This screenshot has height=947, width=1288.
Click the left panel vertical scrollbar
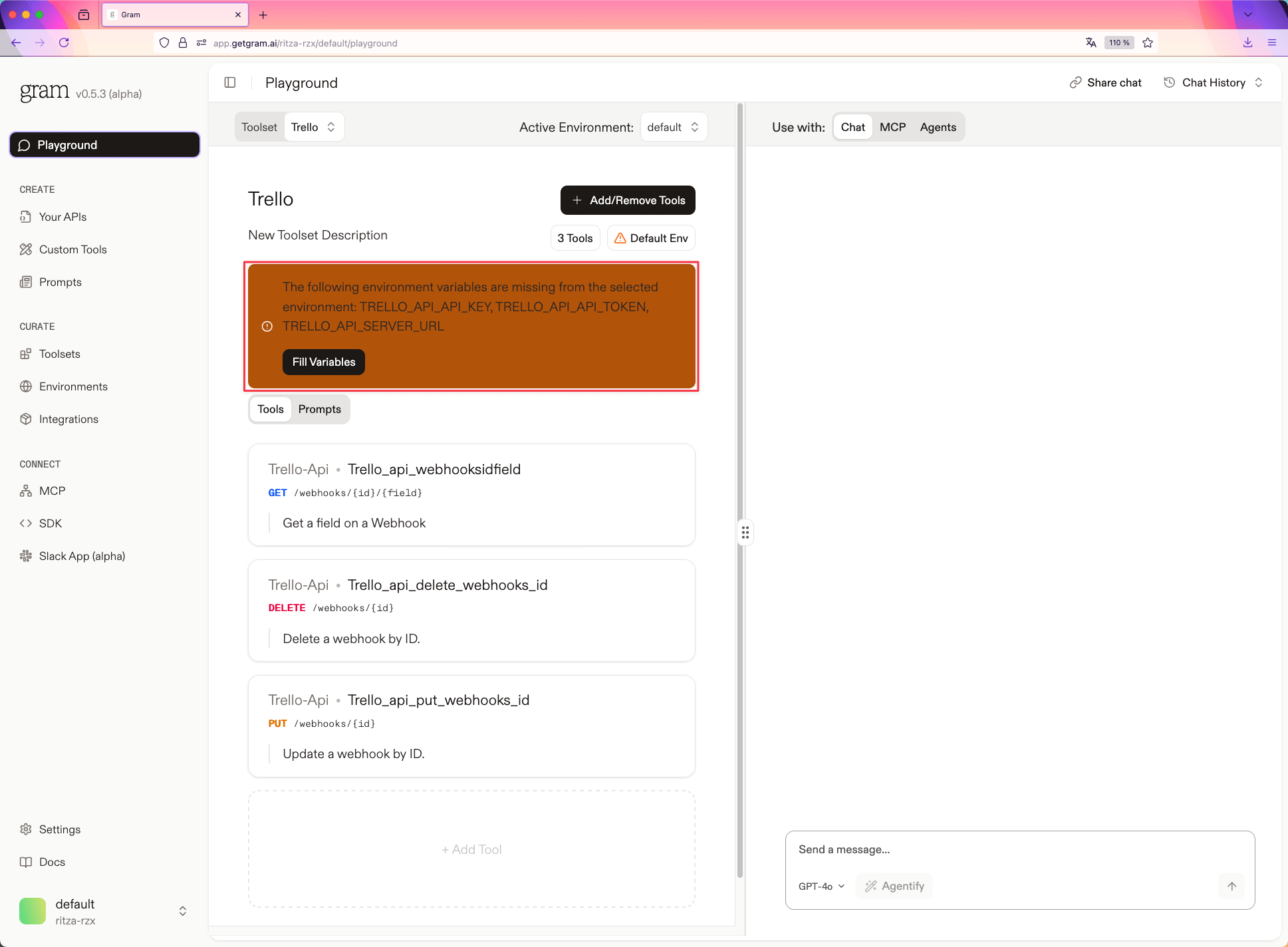pyautogui.click(x=739, y=491)
